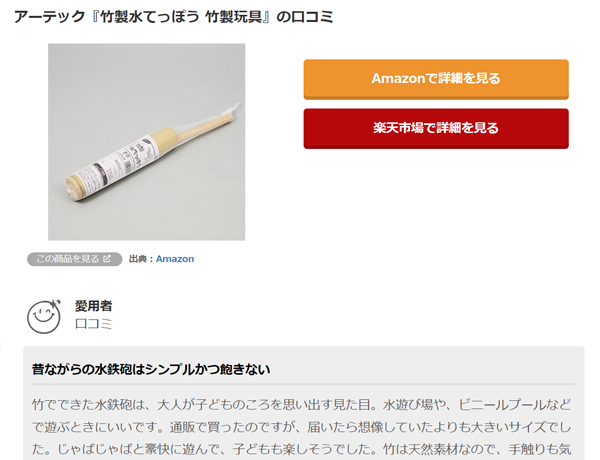This screenshot has height=460, width=600.
Task: Click the review title 昔ながらの水鉄砲はシンプルかつ飽きない
Action: 151,369
